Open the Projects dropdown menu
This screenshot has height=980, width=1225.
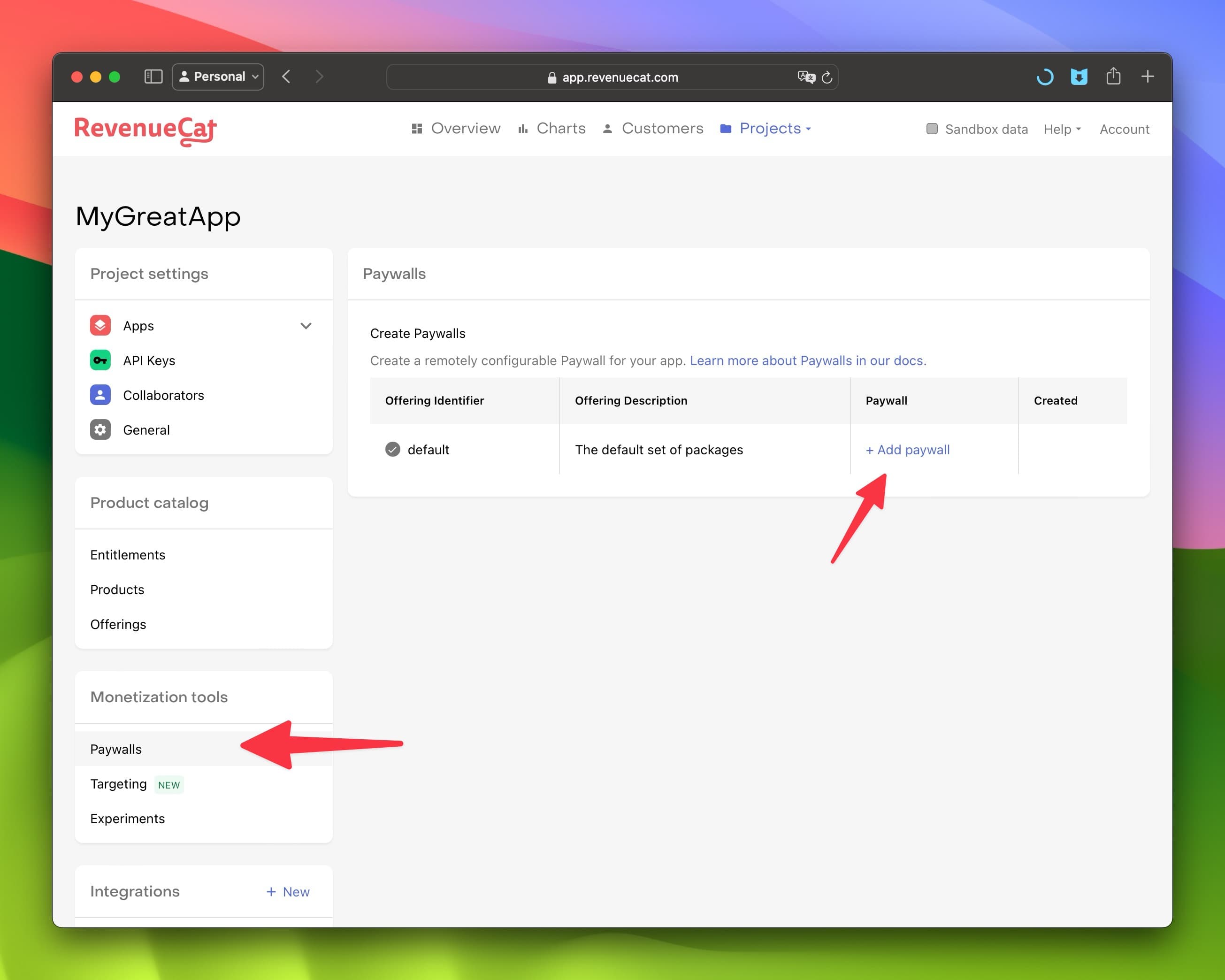[766, 129]
